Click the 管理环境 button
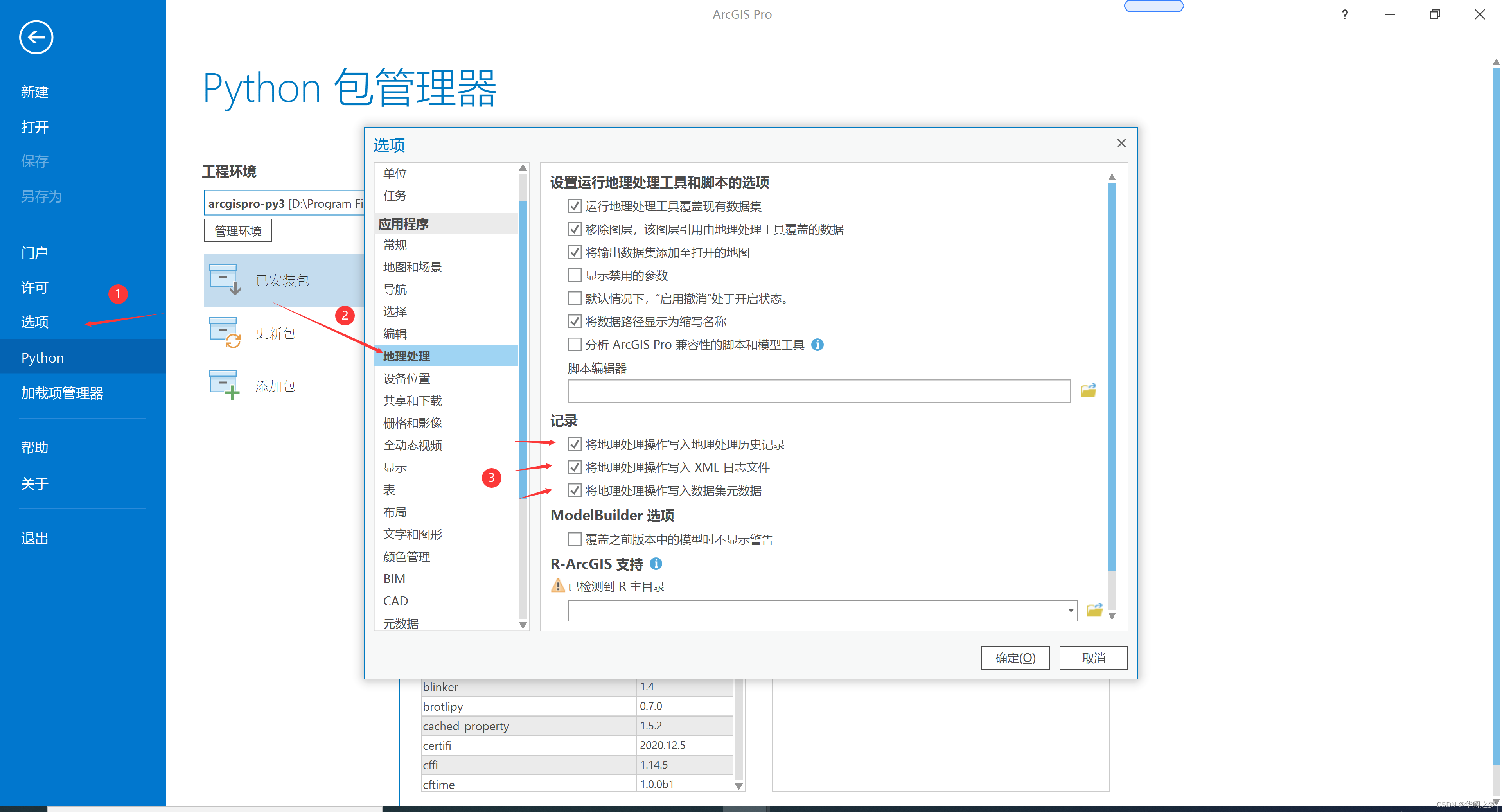 (x=238, y=231)
